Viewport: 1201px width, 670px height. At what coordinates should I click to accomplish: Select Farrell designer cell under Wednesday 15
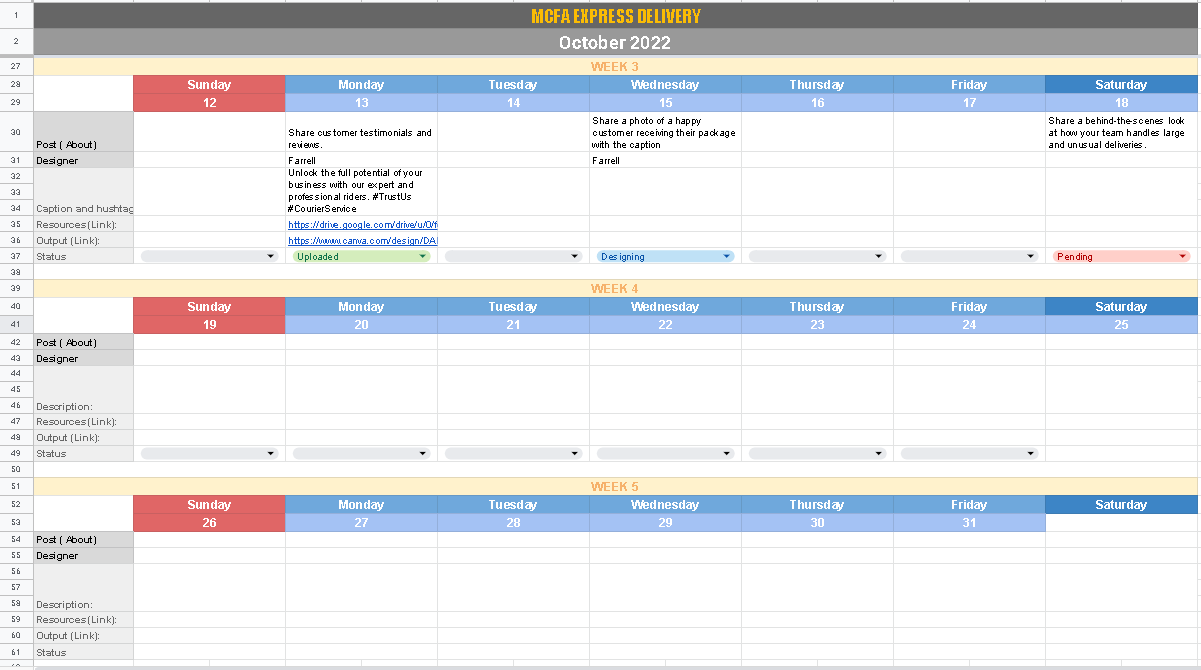[x=665, y=160]
